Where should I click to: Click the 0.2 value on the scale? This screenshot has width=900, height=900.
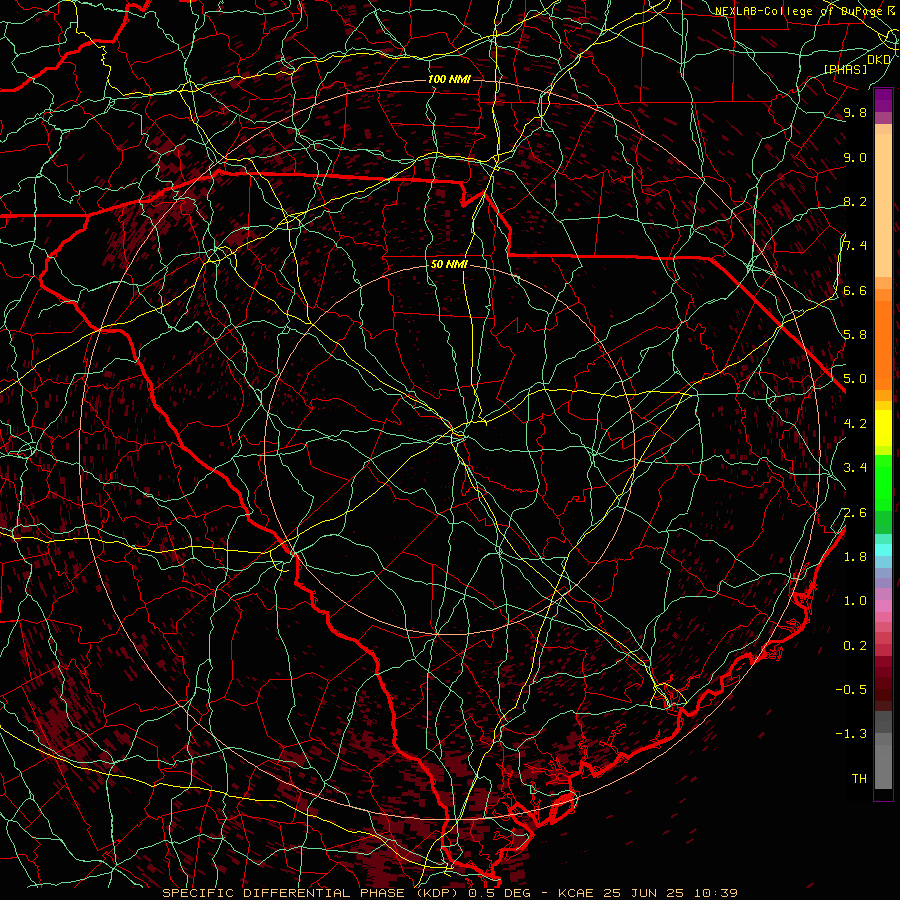tap(855, 646)
